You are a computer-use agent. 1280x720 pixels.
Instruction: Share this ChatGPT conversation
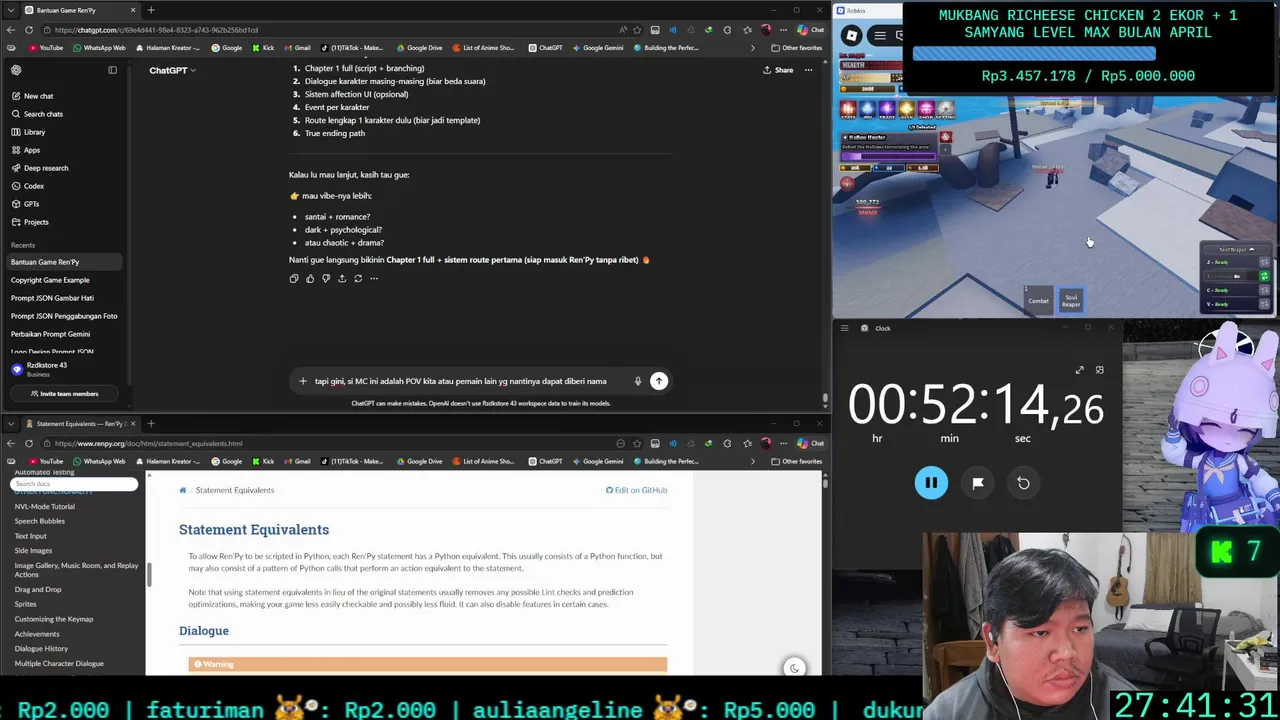click(778, 70)
